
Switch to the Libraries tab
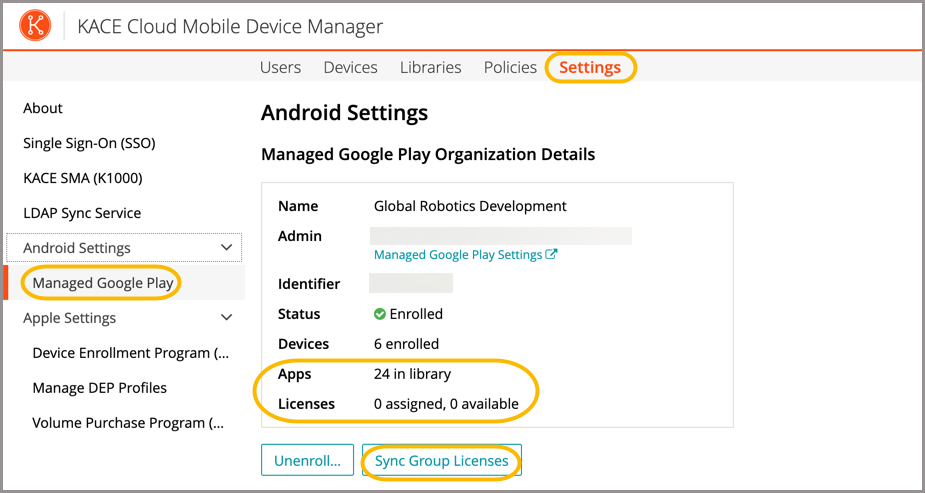430,67
